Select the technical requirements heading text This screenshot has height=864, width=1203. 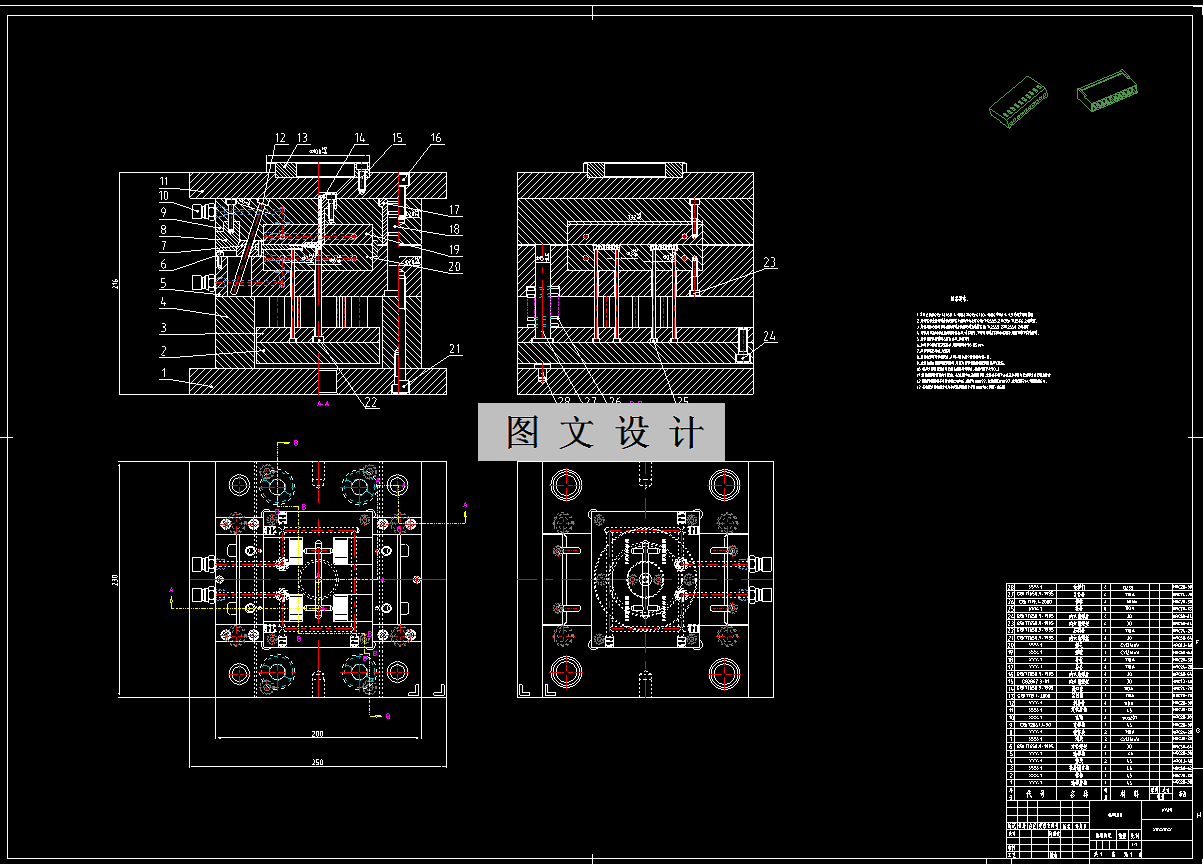pyautogui.click(x=960, y=297)
